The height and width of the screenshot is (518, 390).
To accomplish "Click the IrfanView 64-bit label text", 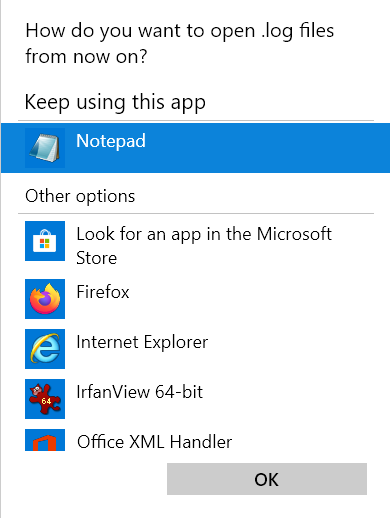I will [139, 392].
